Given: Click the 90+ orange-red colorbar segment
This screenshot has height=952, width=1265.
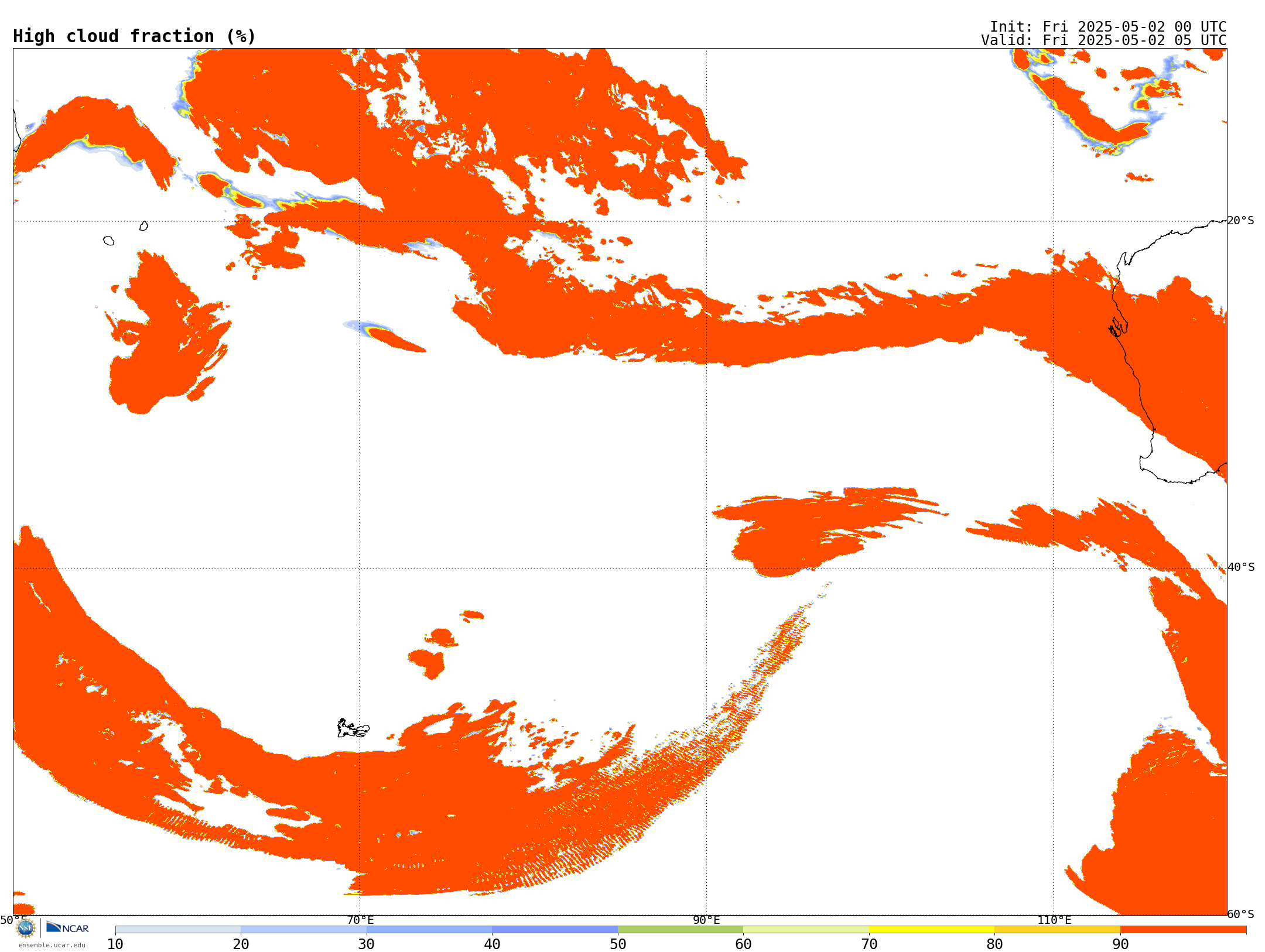Looking at the screenshot, I should point(1183,930).
